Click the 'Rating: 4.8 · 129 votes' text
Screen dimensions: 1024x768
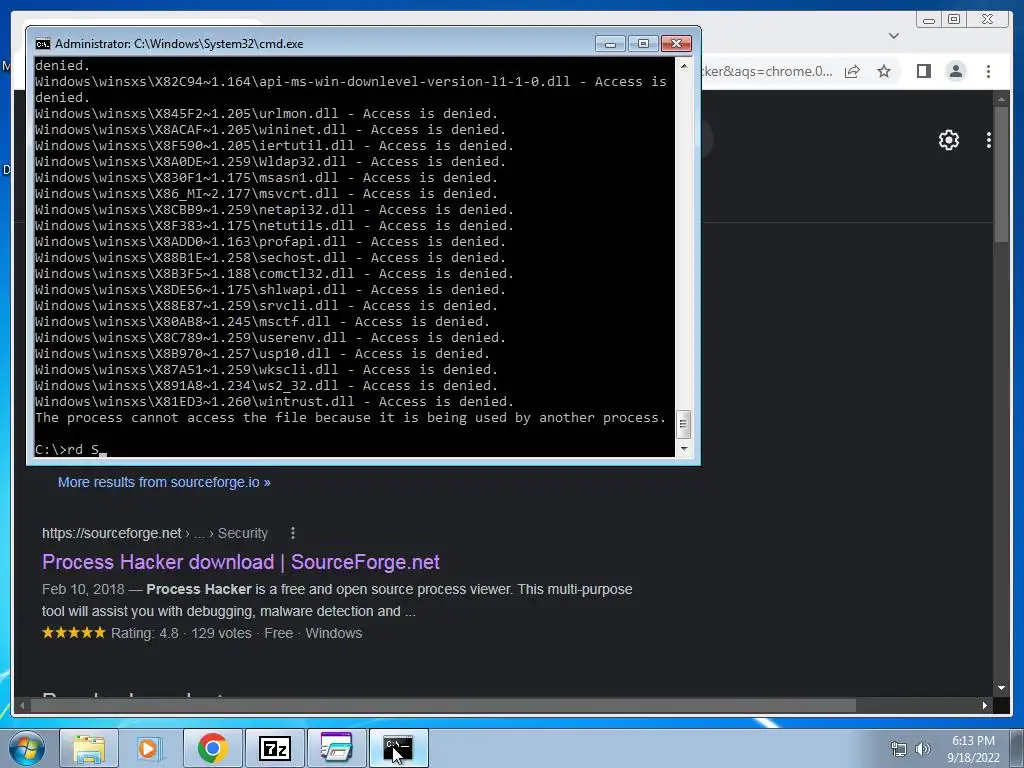click(x=181, y=633)
